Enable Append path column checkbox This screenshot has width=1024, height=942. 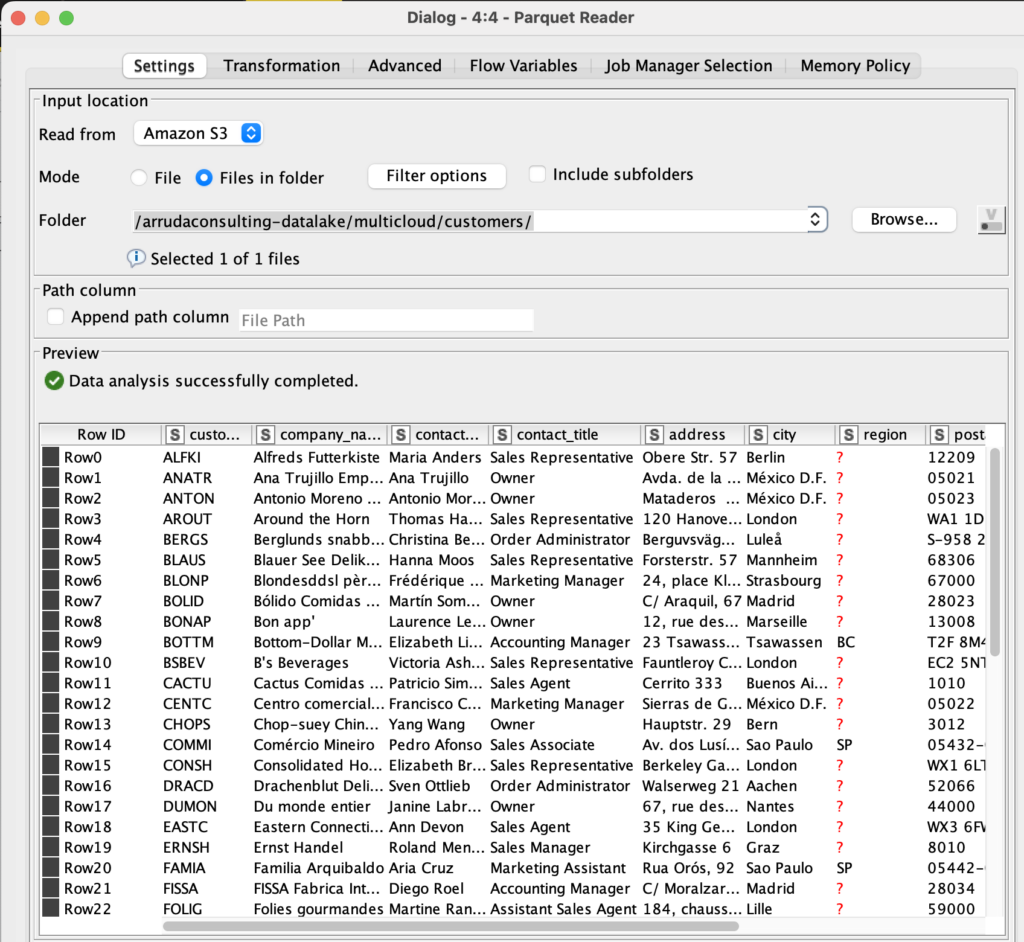coord(56,317)
